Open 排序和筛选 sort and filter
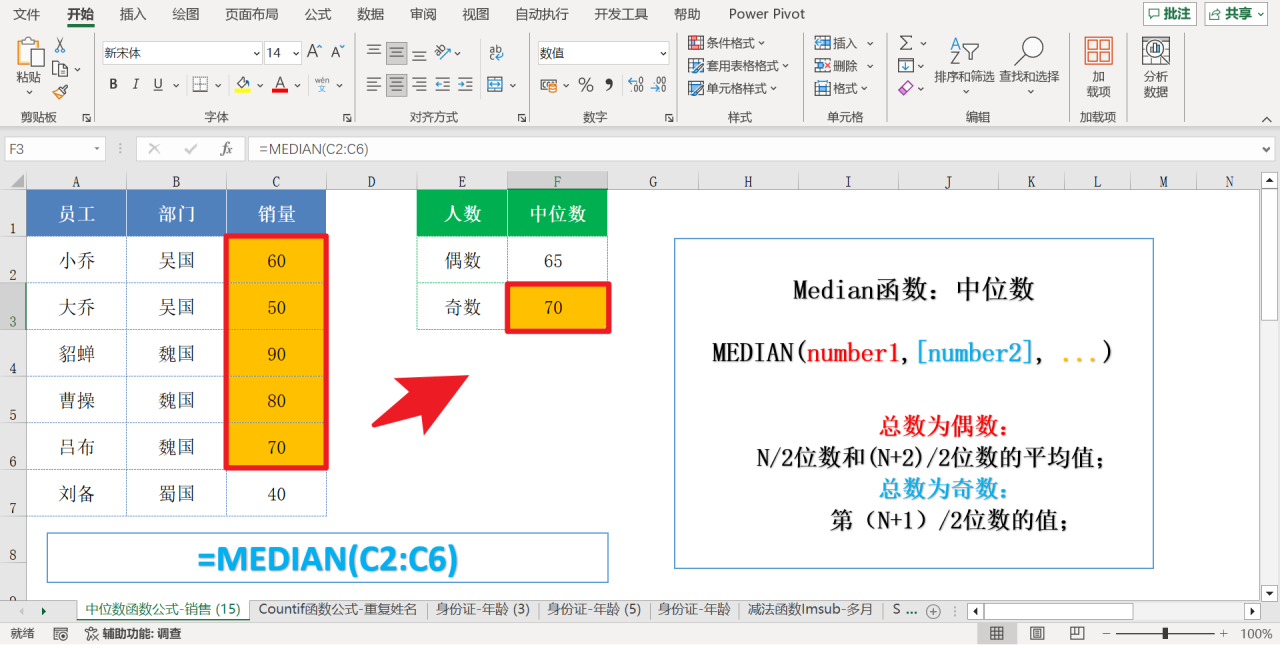The image size is (1280, 645). (x=964, y=64)
